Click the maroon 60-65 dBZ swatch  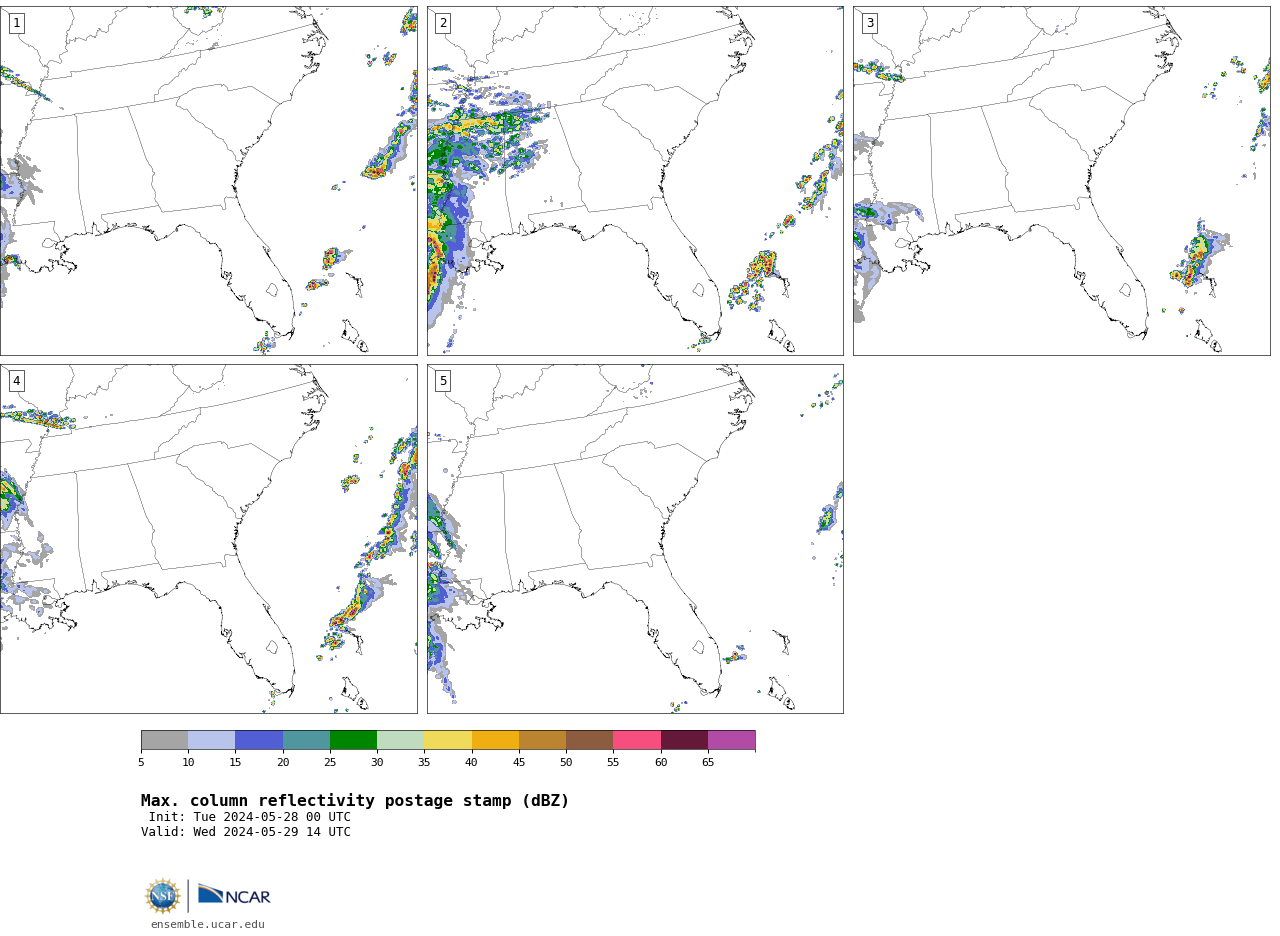(684, 740)
